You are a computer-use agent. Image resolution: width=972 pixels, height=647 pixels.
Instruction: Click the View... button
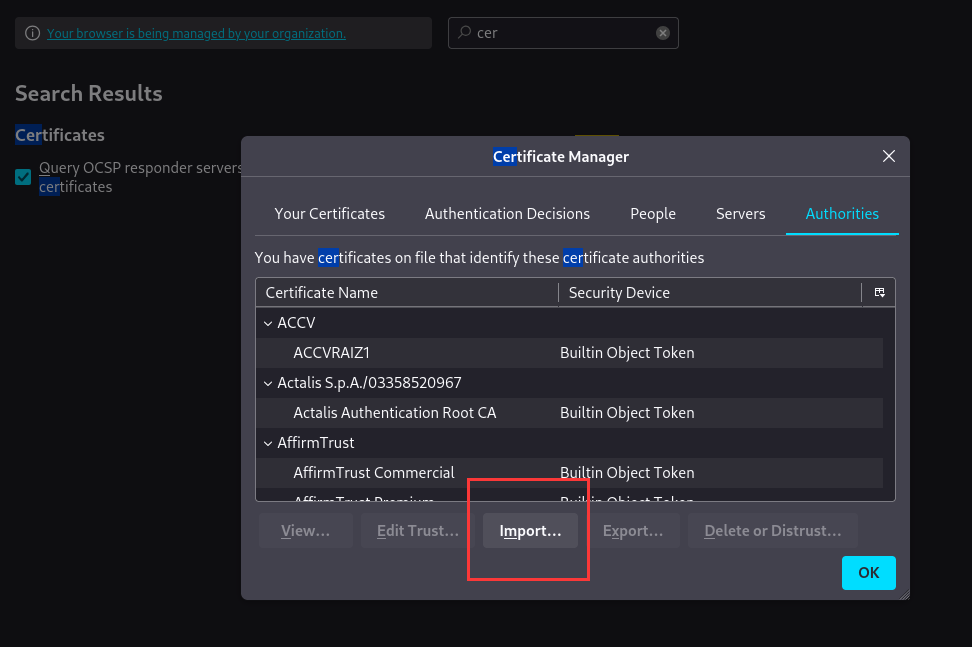pos(306,530)
